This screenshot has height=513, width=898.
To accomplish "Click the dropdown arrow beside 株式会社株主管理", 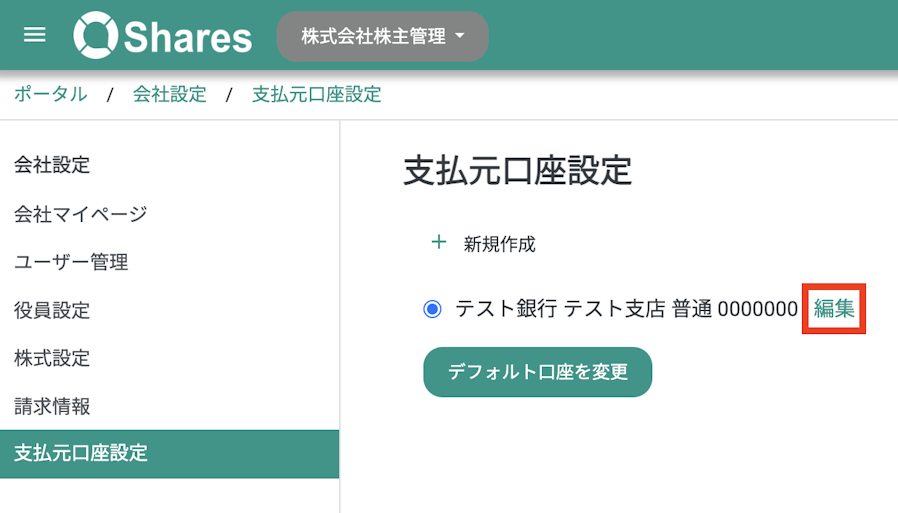I will (x=459, y=35).
